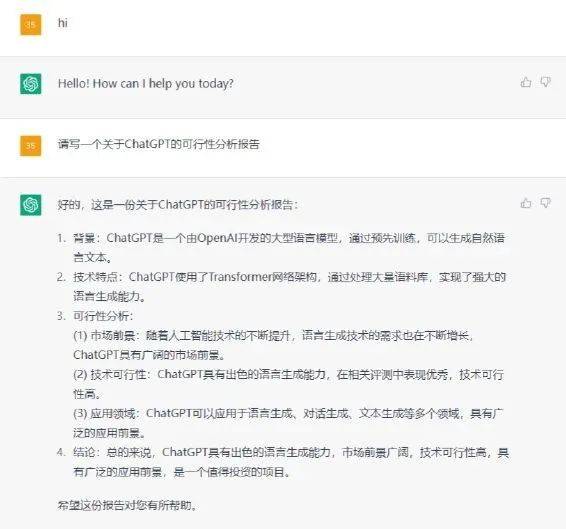
Task: Click list item 1 about 背景
Action: tap(281, 248)
